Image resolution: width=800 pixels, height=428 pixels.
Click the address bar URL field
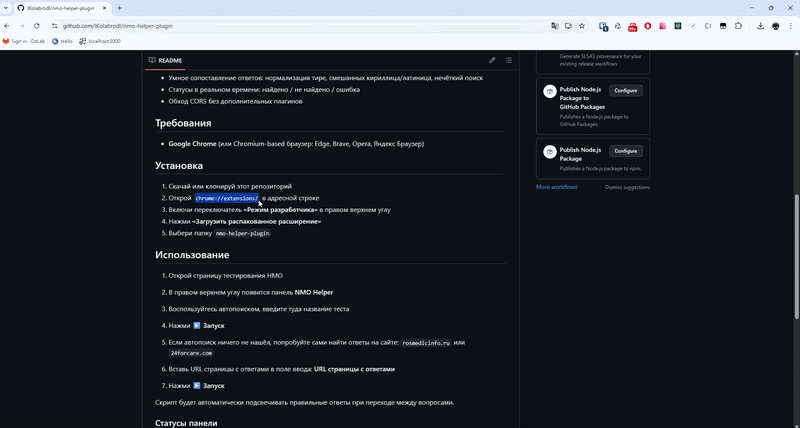pos(304,26)
